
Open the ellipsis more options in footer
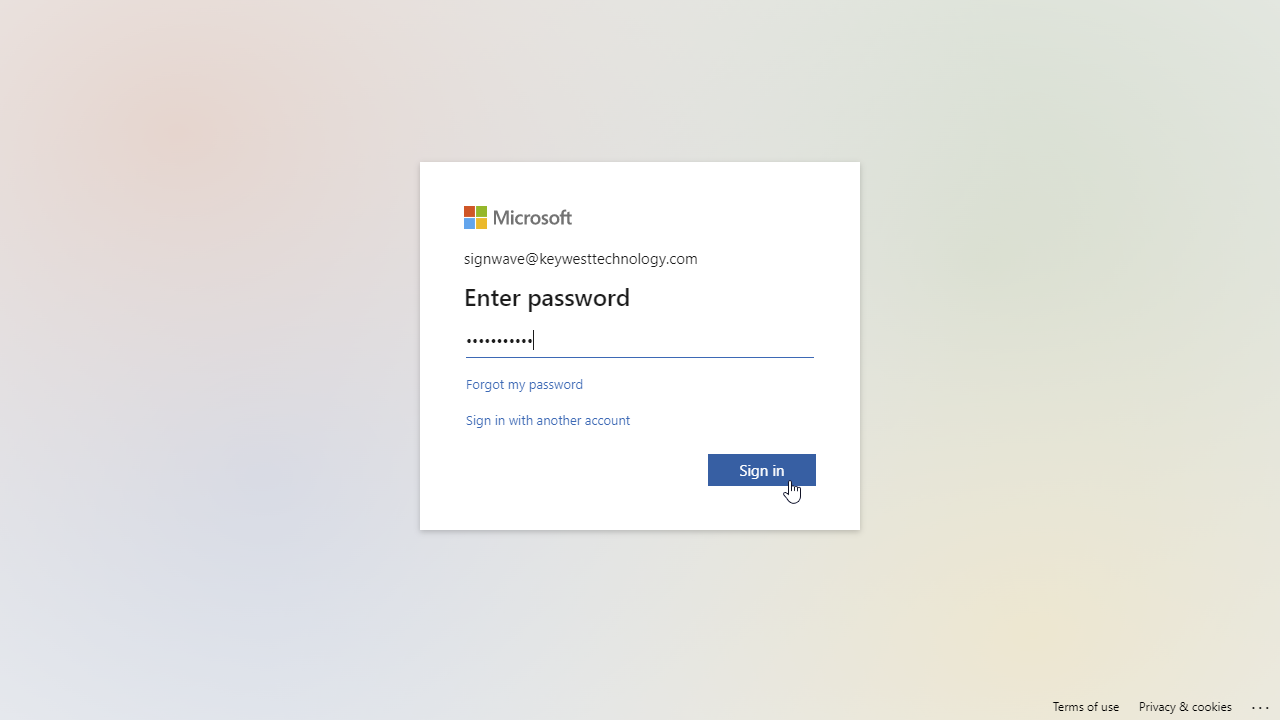point(1260,707)
